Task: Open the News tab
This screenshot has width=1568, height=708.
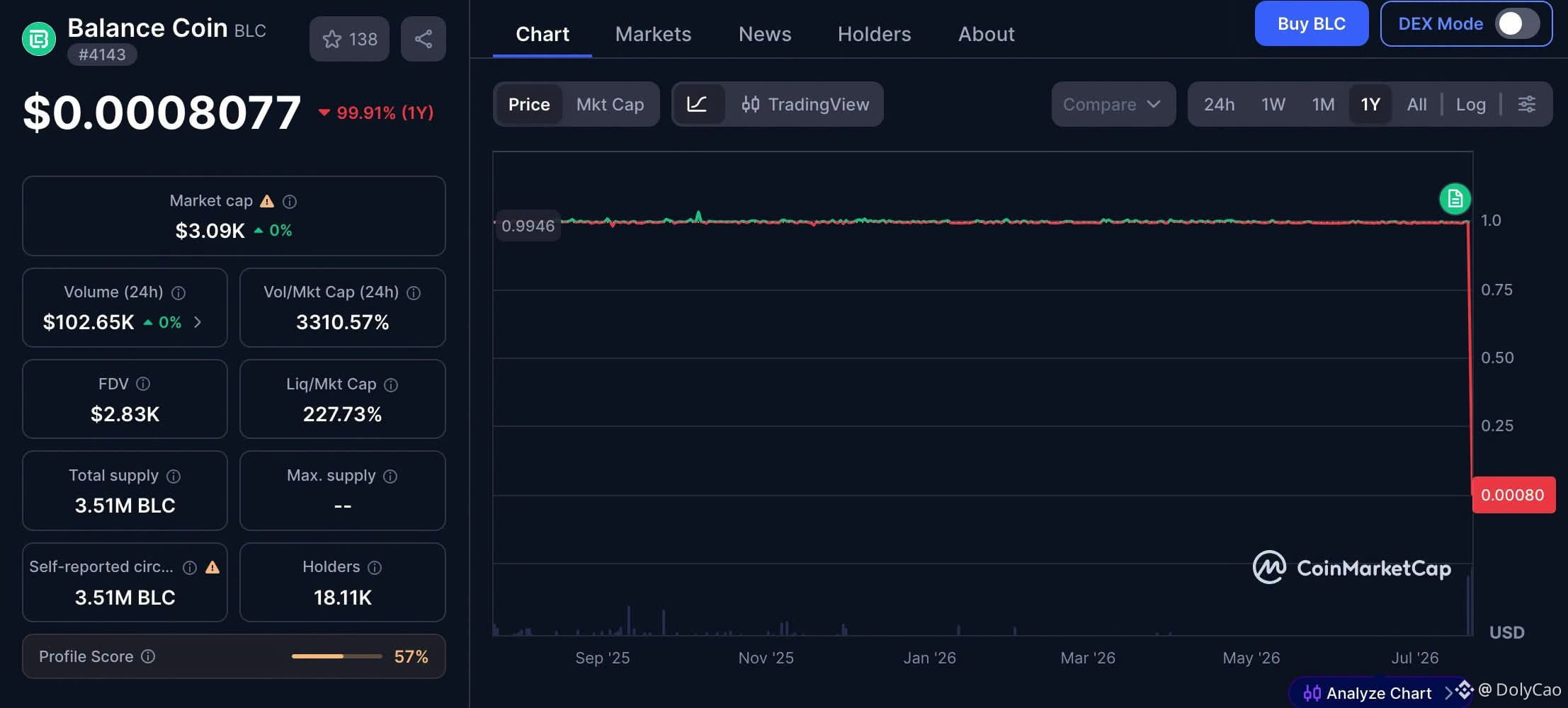Action: (765, 34)
